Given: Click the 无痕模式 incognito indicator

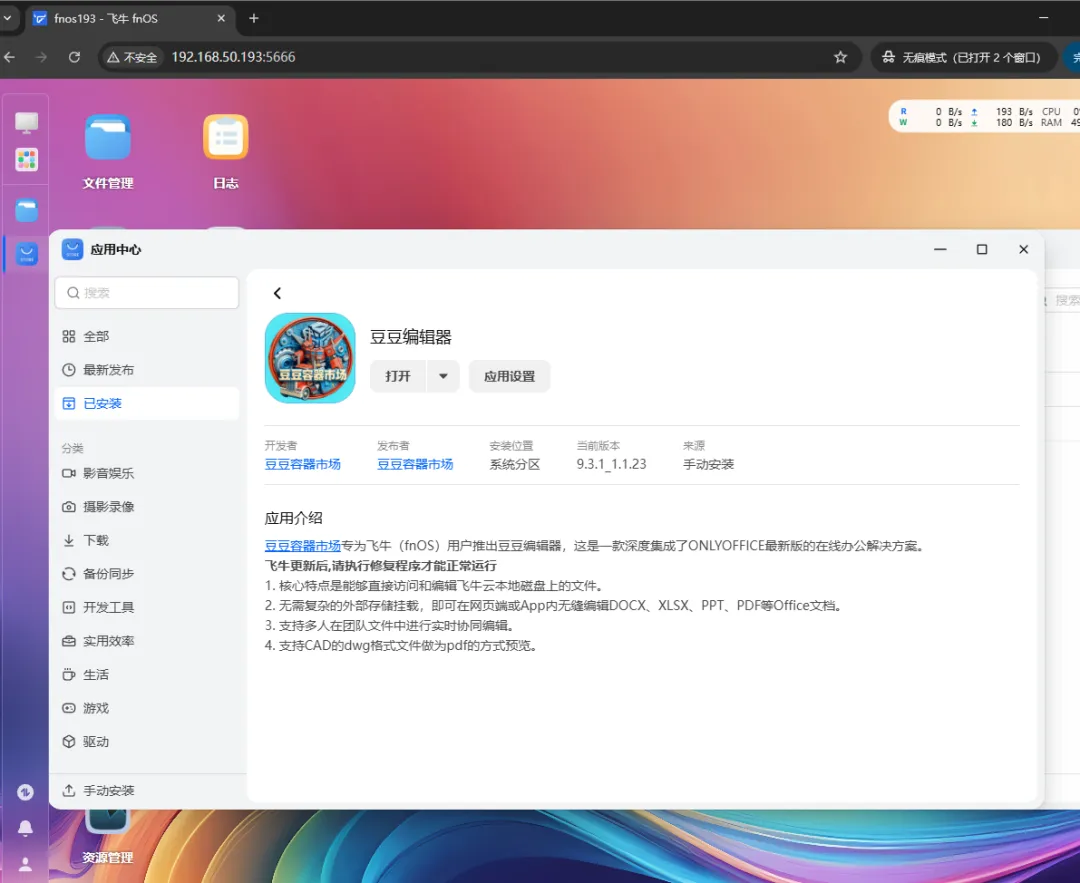Looking at the screenshot, I should click(x=962, y=57).
